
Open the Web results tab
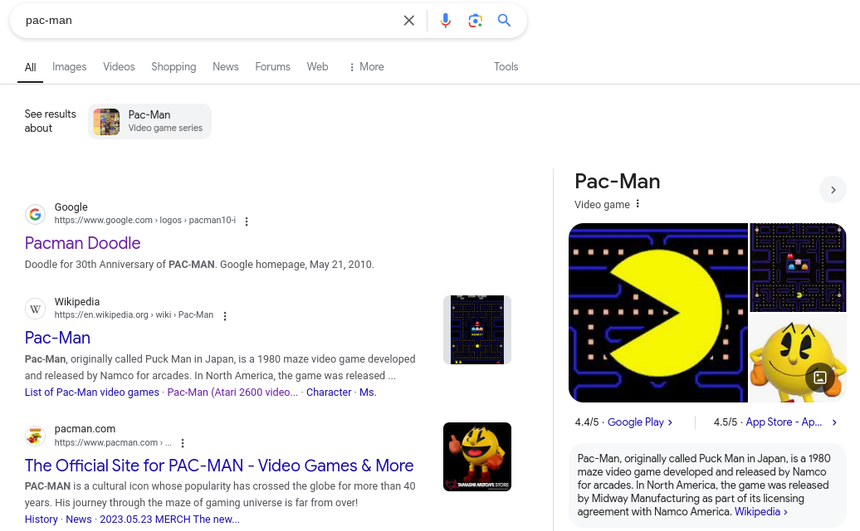point(318,67)
